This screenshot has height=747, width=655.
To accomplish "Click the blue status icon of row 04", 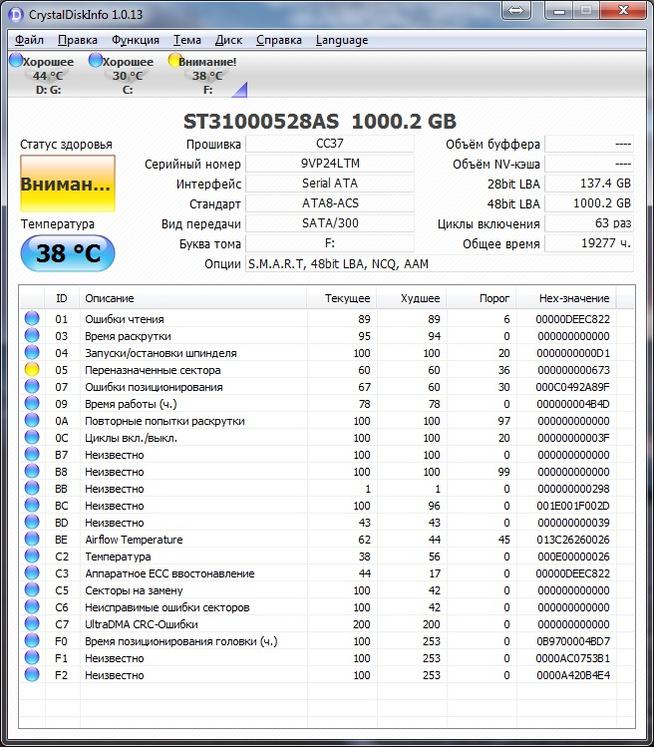I will 32,352.
